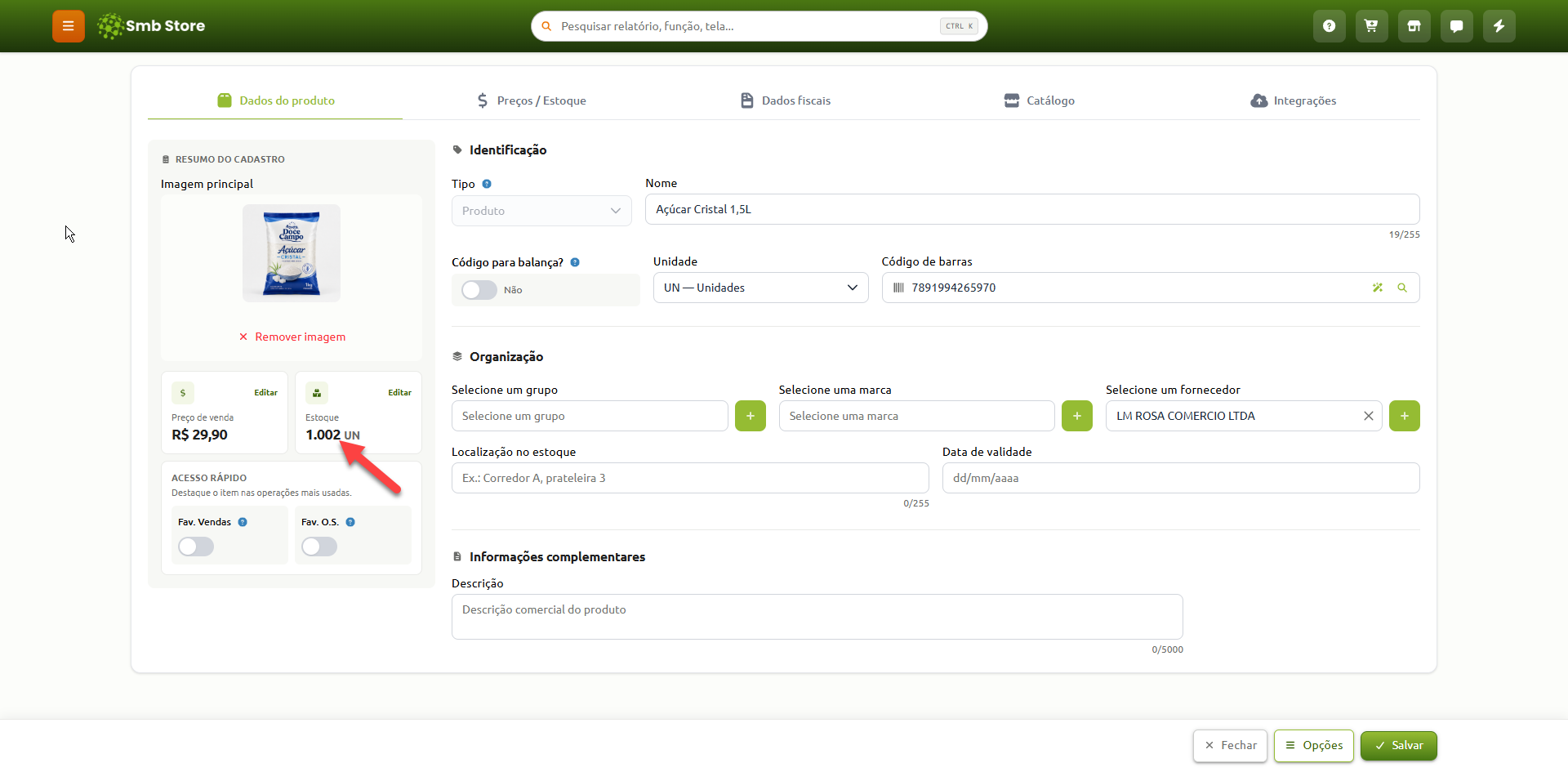Screen dimensions: 1568x772
Task: Switch to Preços / Estoque tab
Action: (531, 100)
